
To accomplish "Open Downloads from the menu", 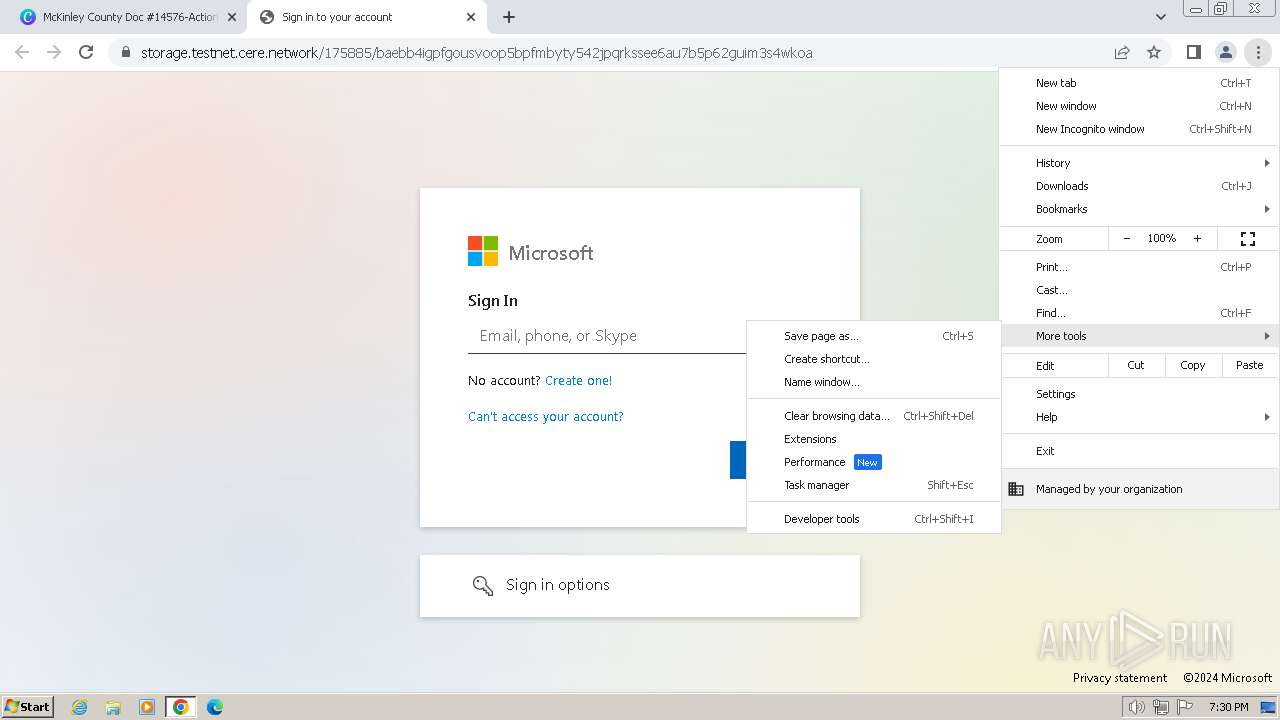I will (1139, 186).
